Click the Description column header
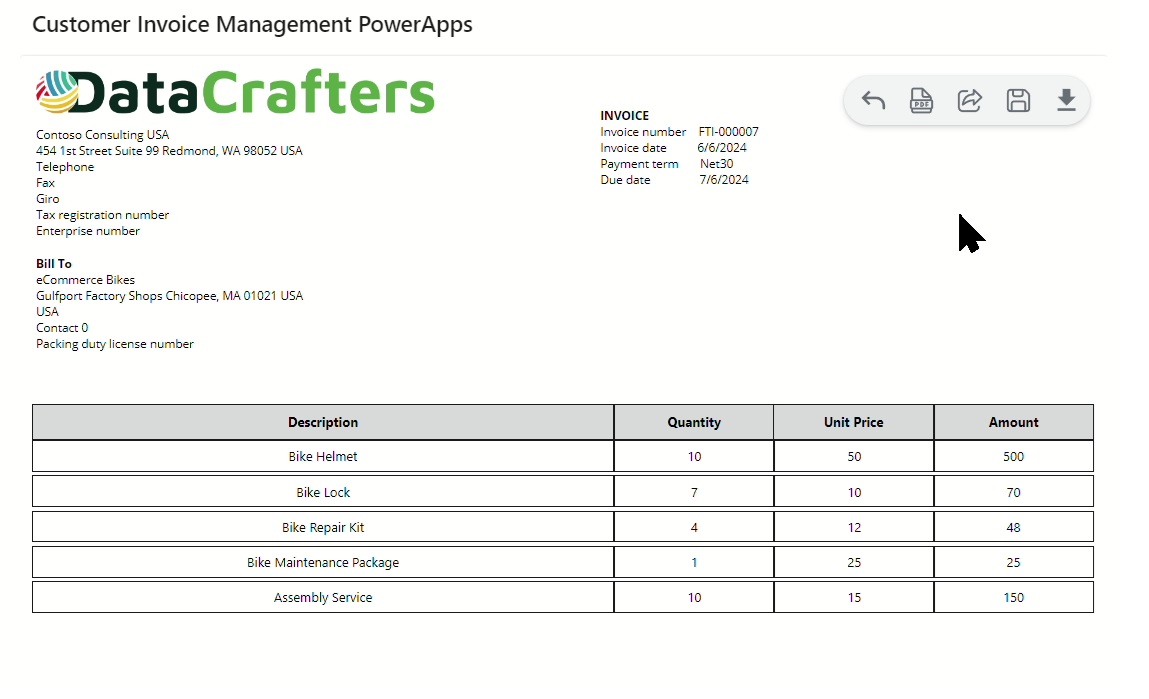Viewport: 1149px width, 699px height. 323,422
